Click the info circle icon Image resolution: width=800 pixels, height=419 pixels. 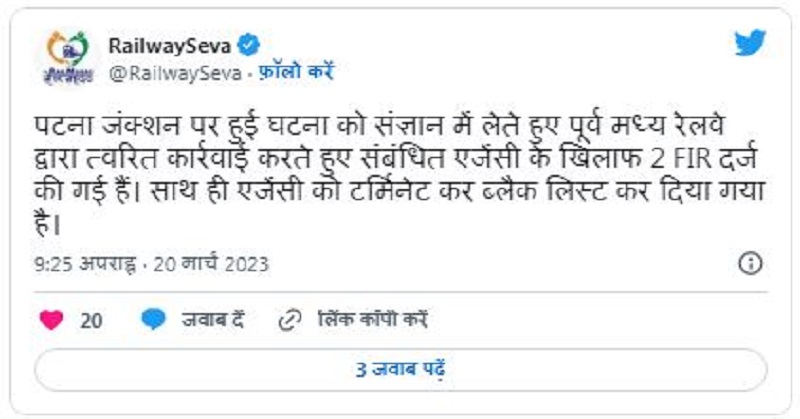click(x=750, y=264)
